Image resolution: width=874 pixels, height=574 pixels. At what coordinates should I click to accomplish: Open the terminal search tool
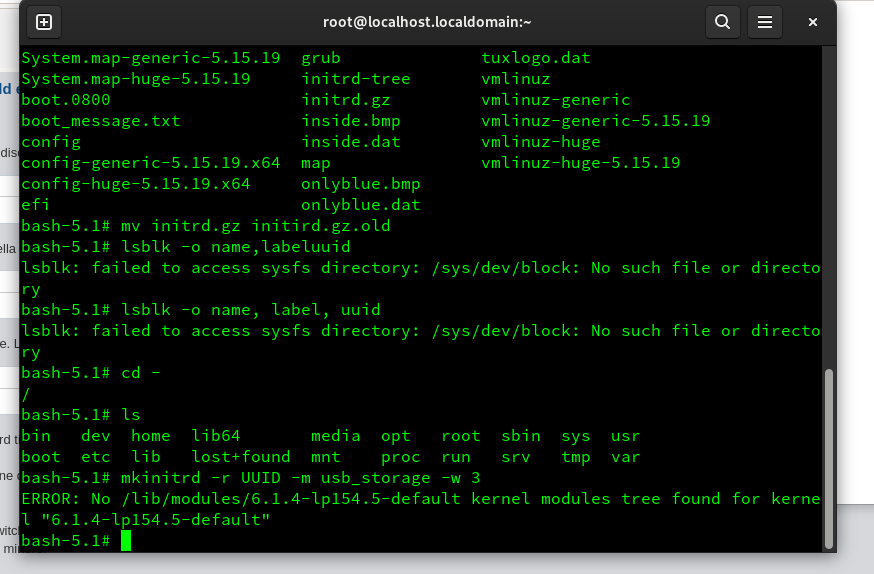pyautogui.click(x=722, y=22)
